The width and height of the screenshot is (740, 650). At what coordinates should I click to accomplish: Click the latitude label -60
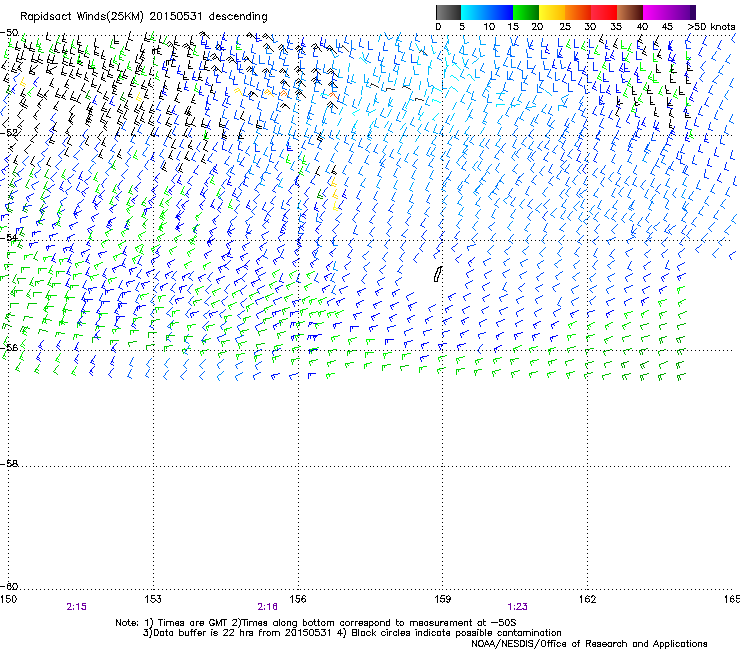click(9, 586)
